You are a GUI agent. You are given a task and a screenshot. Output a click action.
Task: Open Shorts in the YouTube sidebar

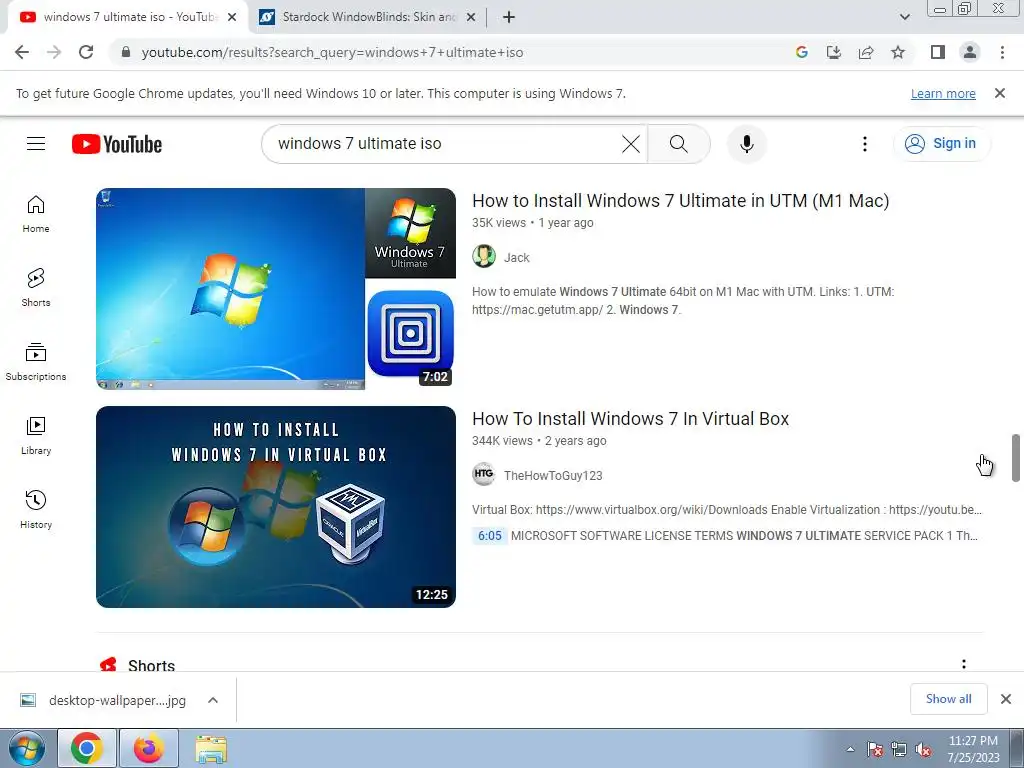[36, 287]
